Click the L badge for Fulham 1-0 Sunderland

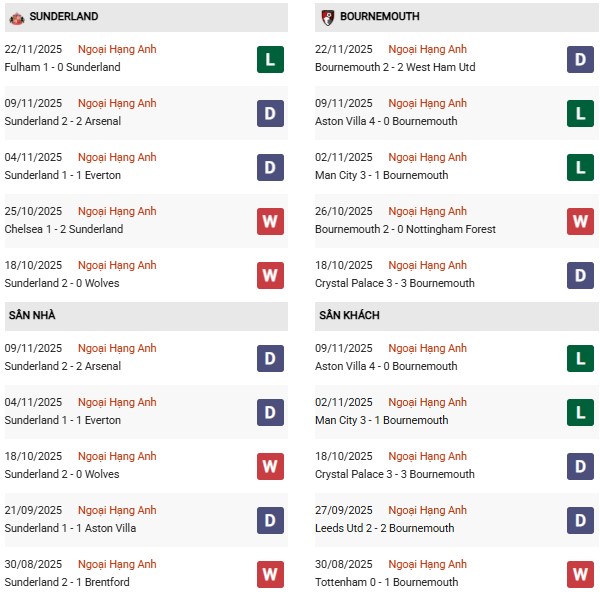pos(270,59)
